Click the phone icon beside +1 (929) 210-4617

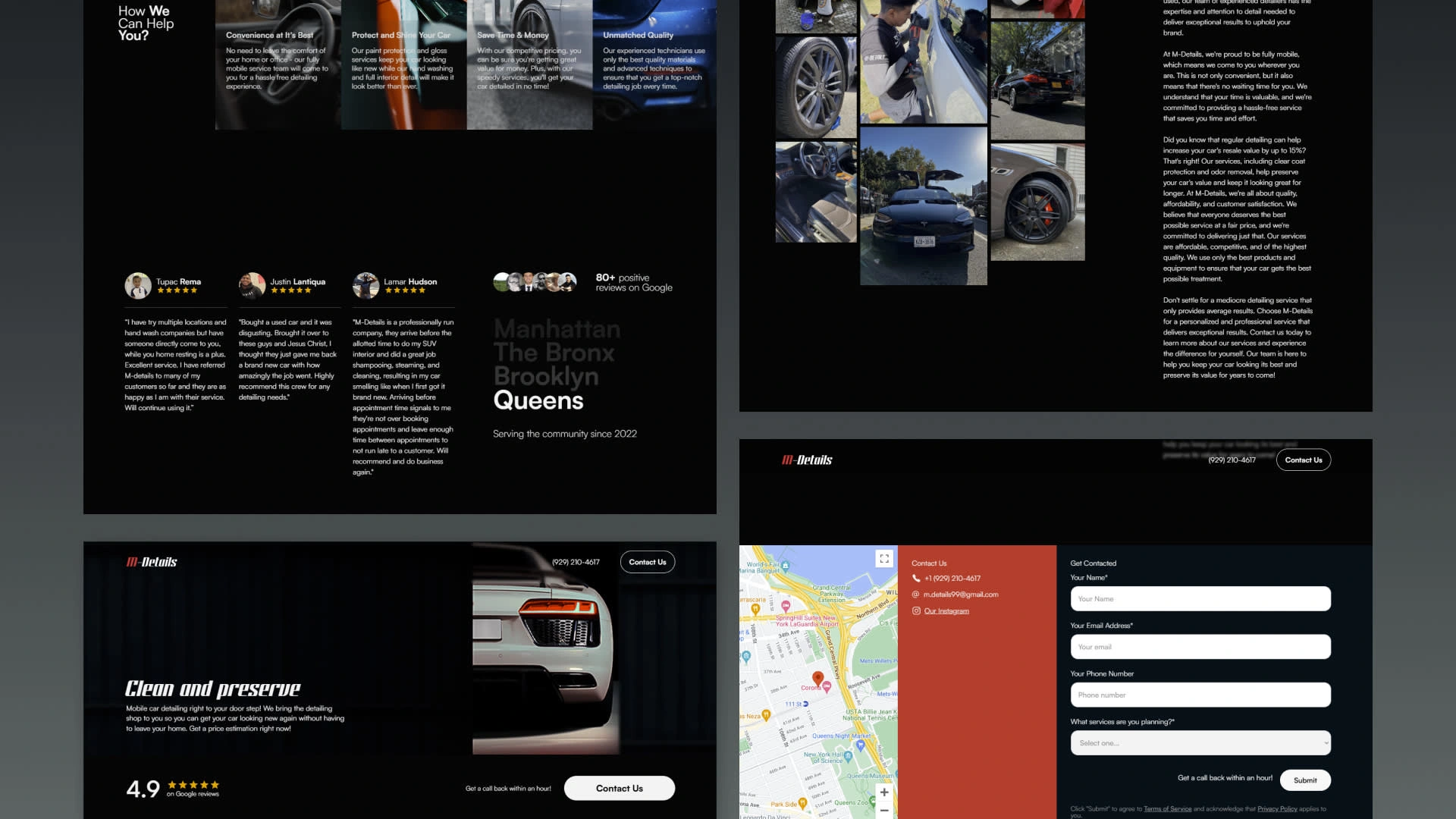click(x=916, y=578)
